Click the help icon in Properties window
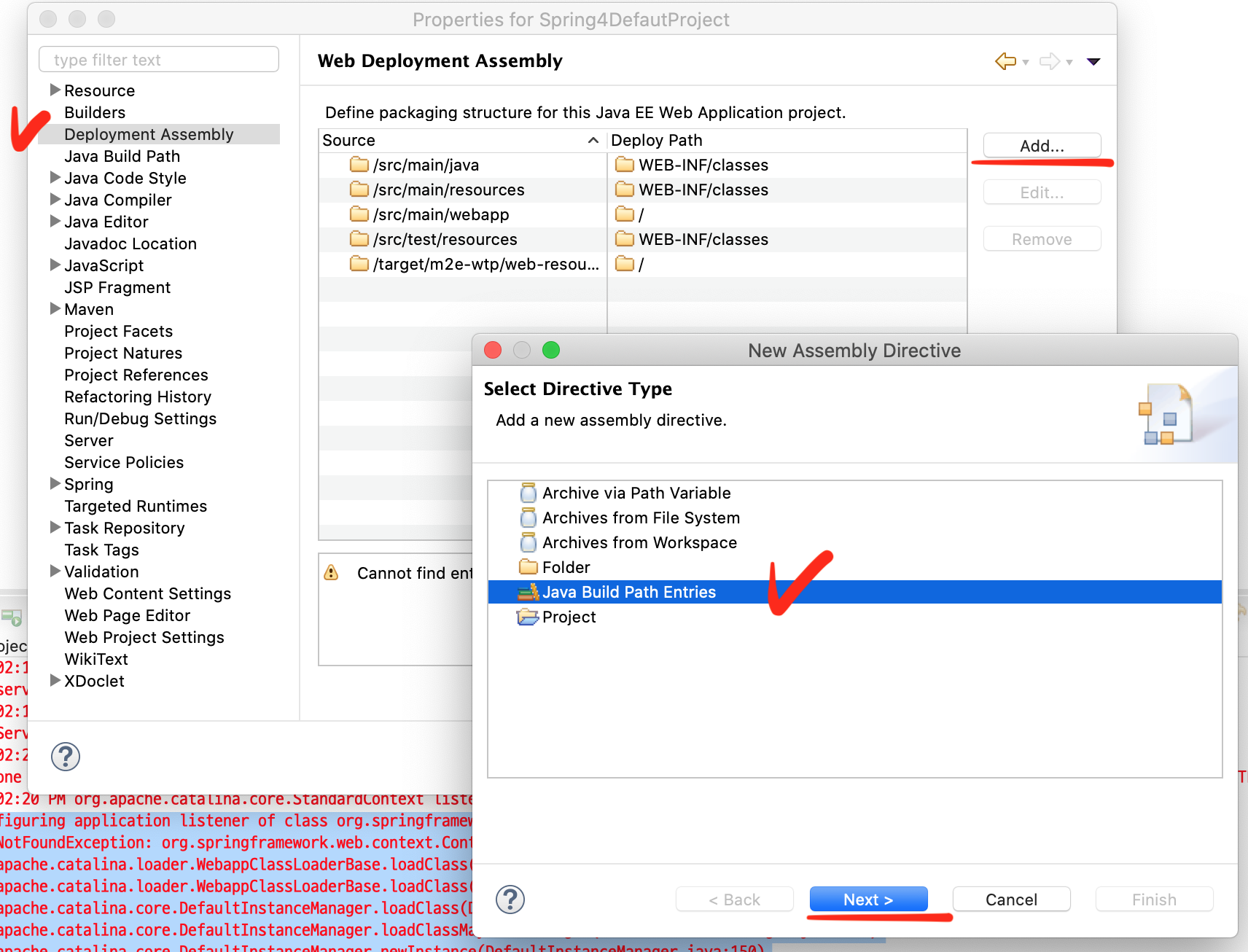The height and width of the screenshot is (952, 1248). click(x=66, y=757)
